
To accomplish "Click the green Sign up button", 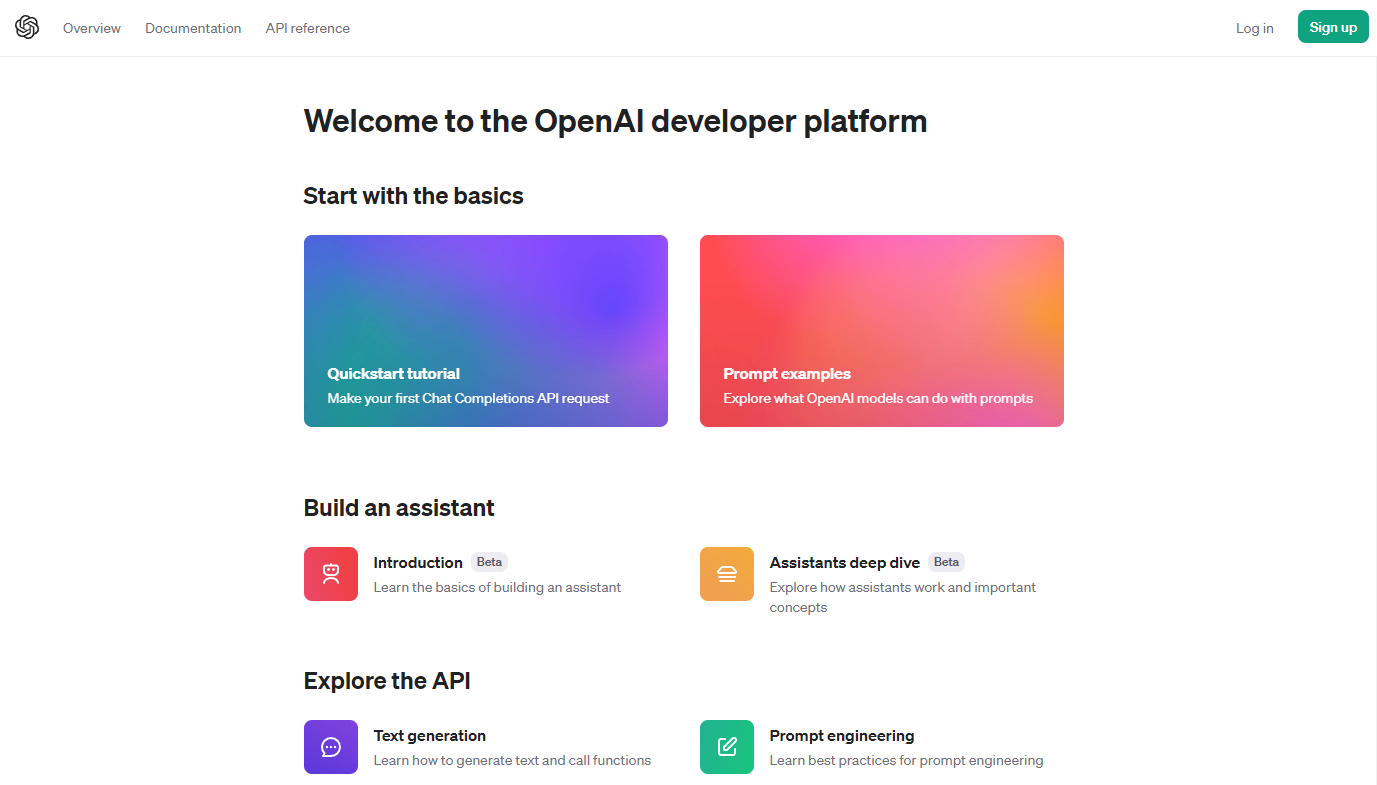I will [x=1333, y=27].
